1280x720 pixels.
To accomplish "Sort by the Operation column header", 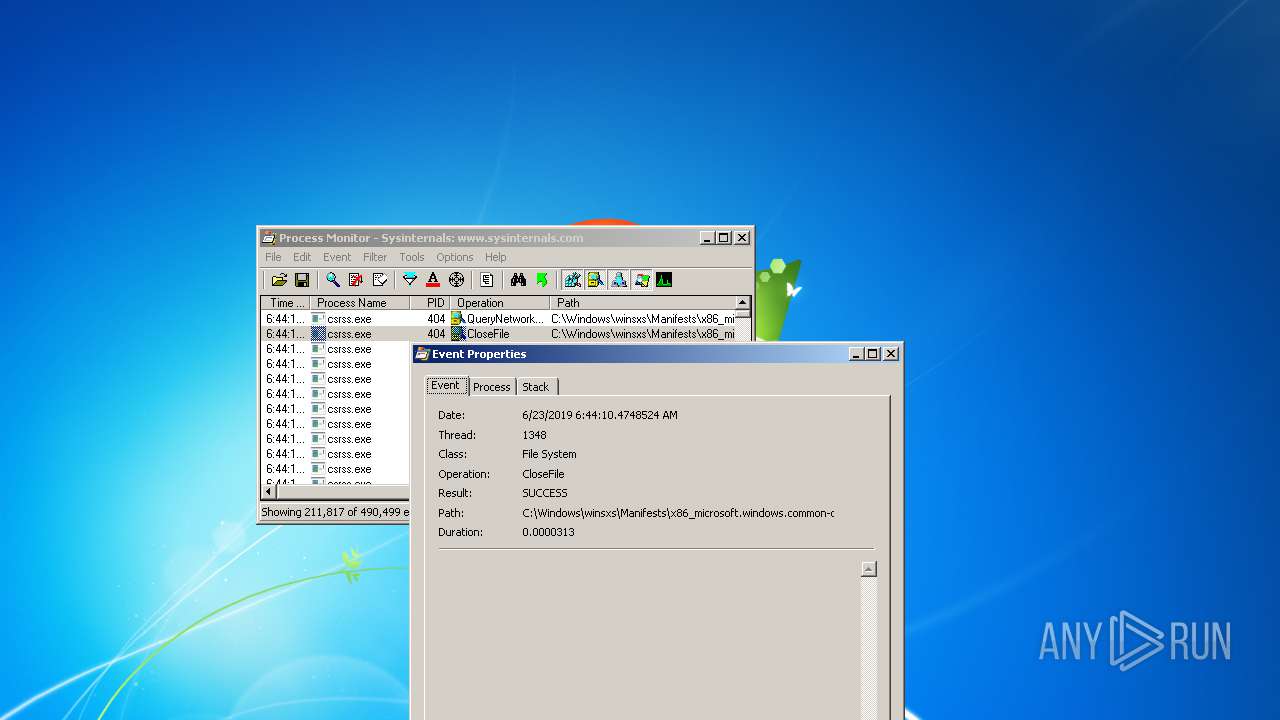I will [x=500, y=302].
